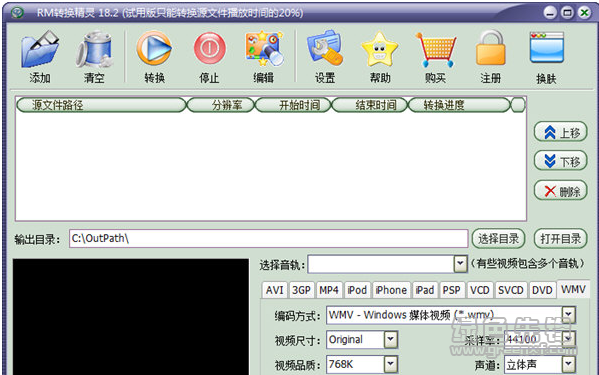Viewport: 599px width, 375px height.
Task: Move item up with 上移 button
Action: [x=560, y=132]
